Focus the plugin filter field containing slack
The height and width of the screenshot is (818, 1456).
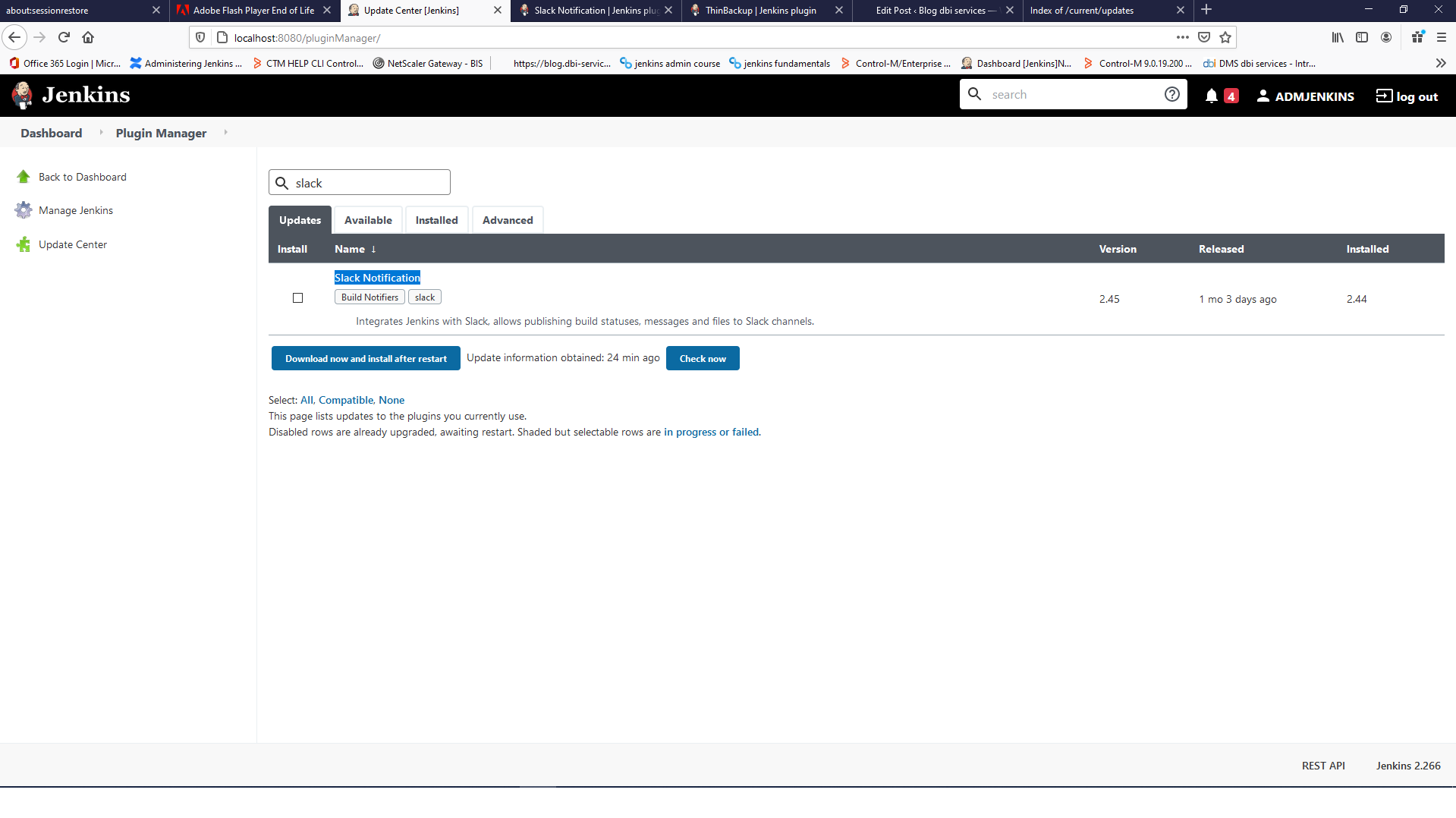click(360, 182)
